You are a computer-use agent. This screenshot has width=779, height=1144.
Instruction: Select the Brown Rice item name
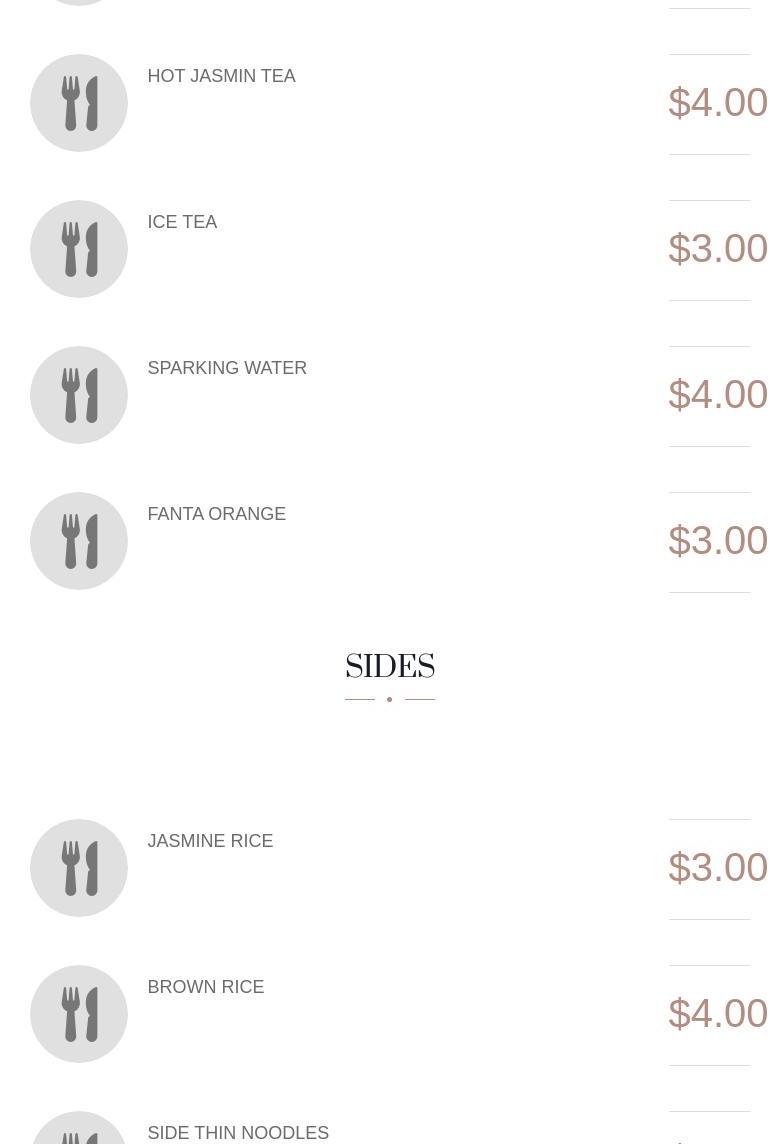tap(205, 987)
